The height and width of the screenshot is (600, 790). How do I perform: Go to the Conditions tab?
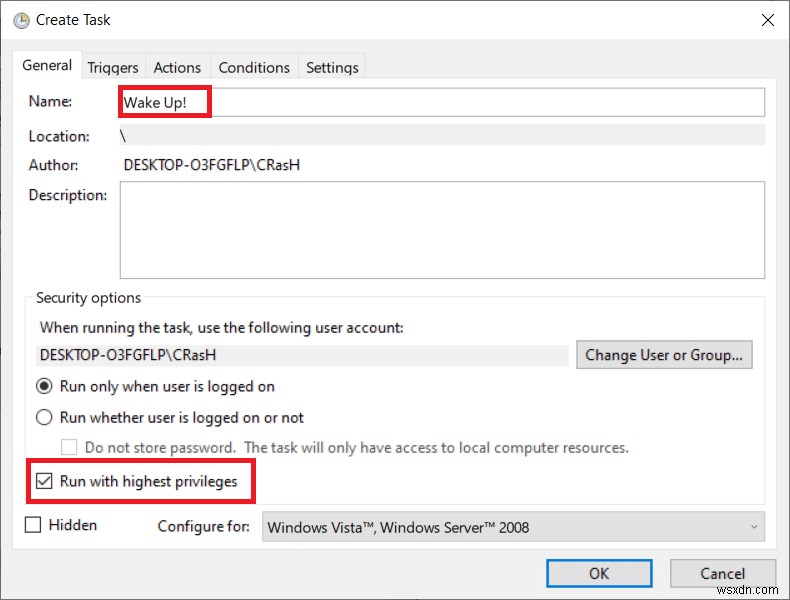pyautogui.click(x=254, y=67)
